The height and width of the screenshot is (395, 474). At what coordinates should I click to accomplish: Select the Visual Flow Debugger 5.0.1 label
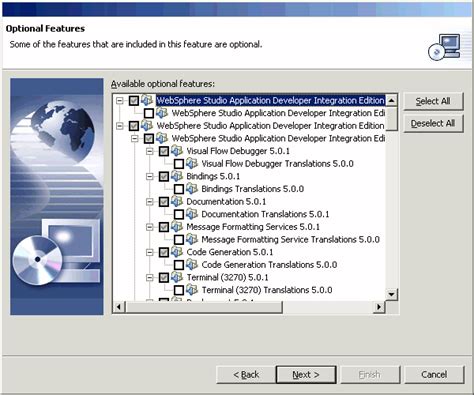238,151
